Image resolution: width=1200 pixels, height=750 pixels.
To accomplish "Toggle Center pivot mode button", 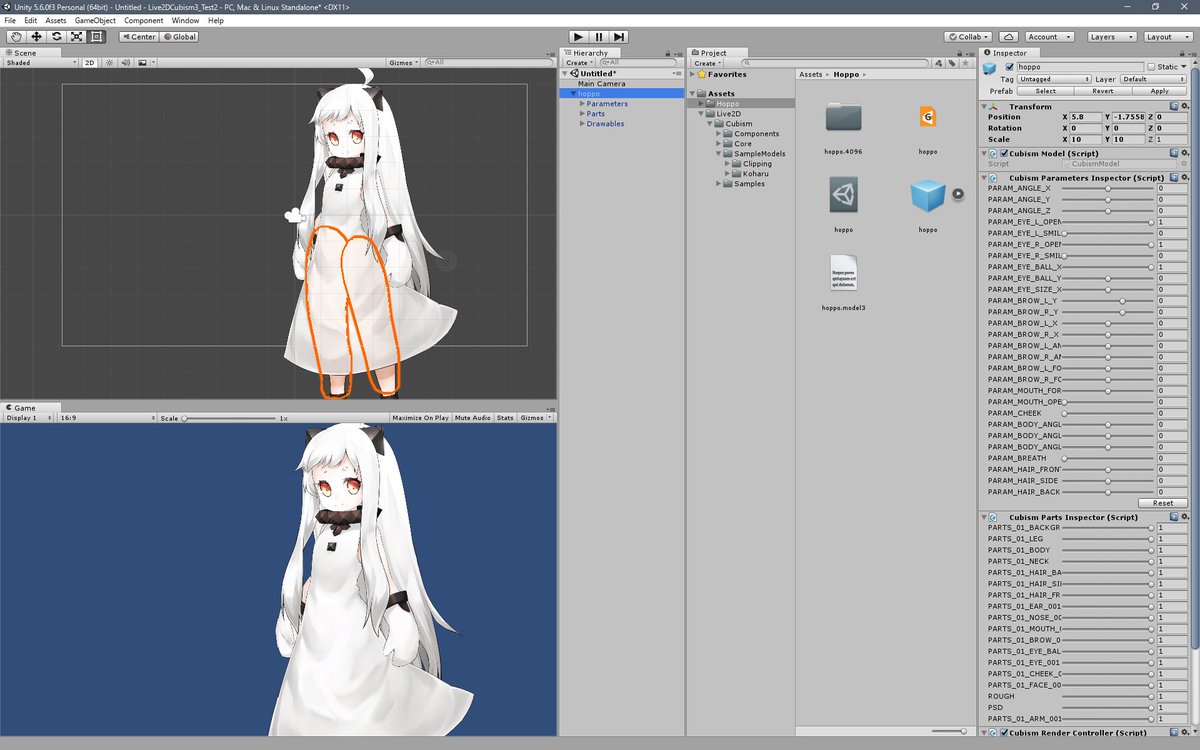I will 138,37.
